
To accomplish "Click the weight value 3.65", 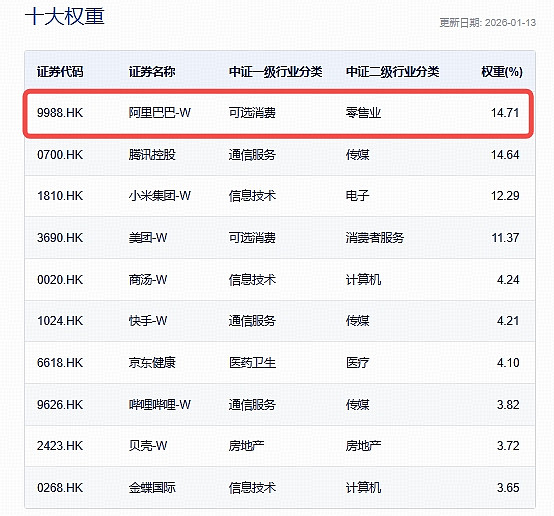I will coord(508,488).
